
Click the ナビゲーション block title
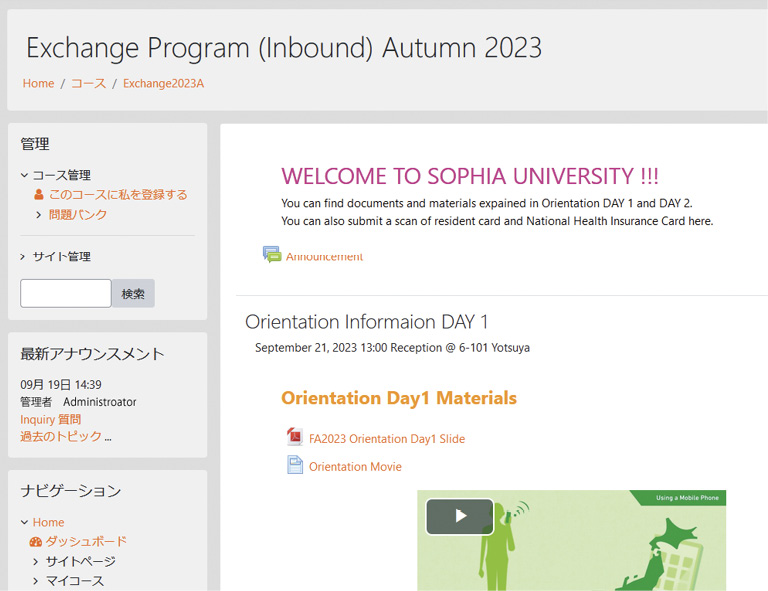[x=71, y=491]
